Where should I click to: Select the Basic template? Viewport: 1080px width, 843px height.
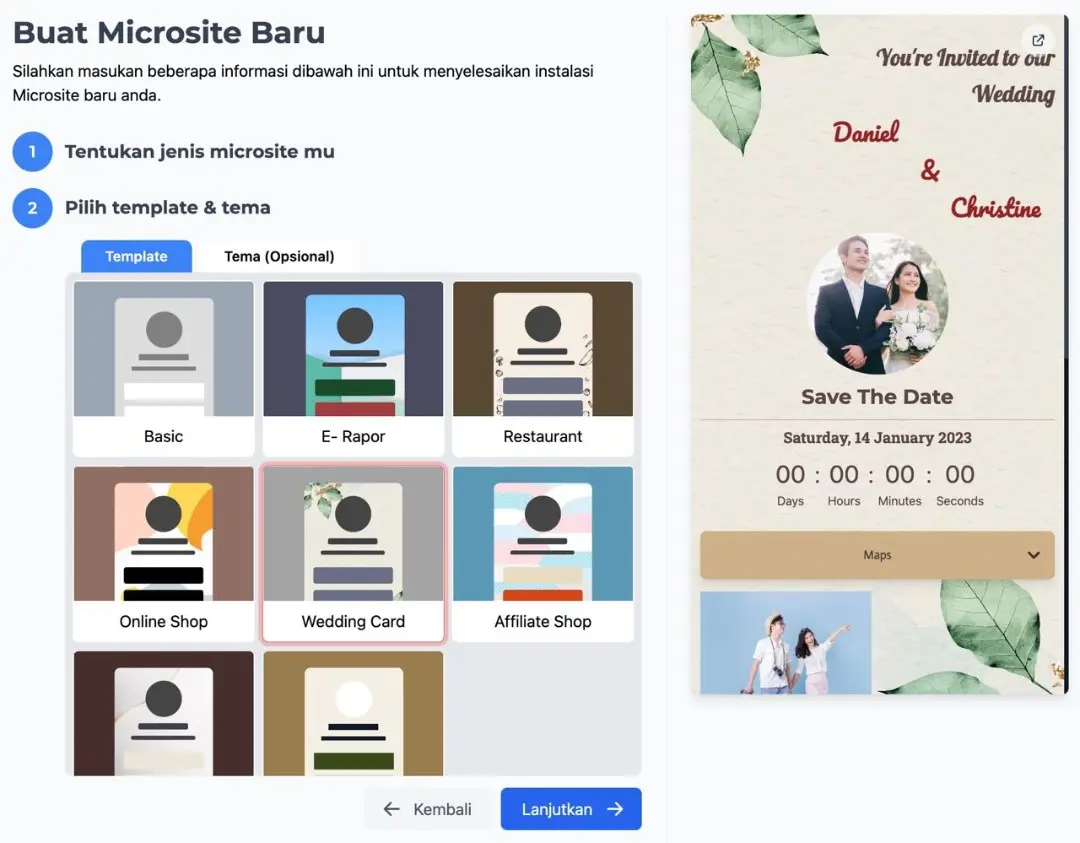tap(164, 368)
